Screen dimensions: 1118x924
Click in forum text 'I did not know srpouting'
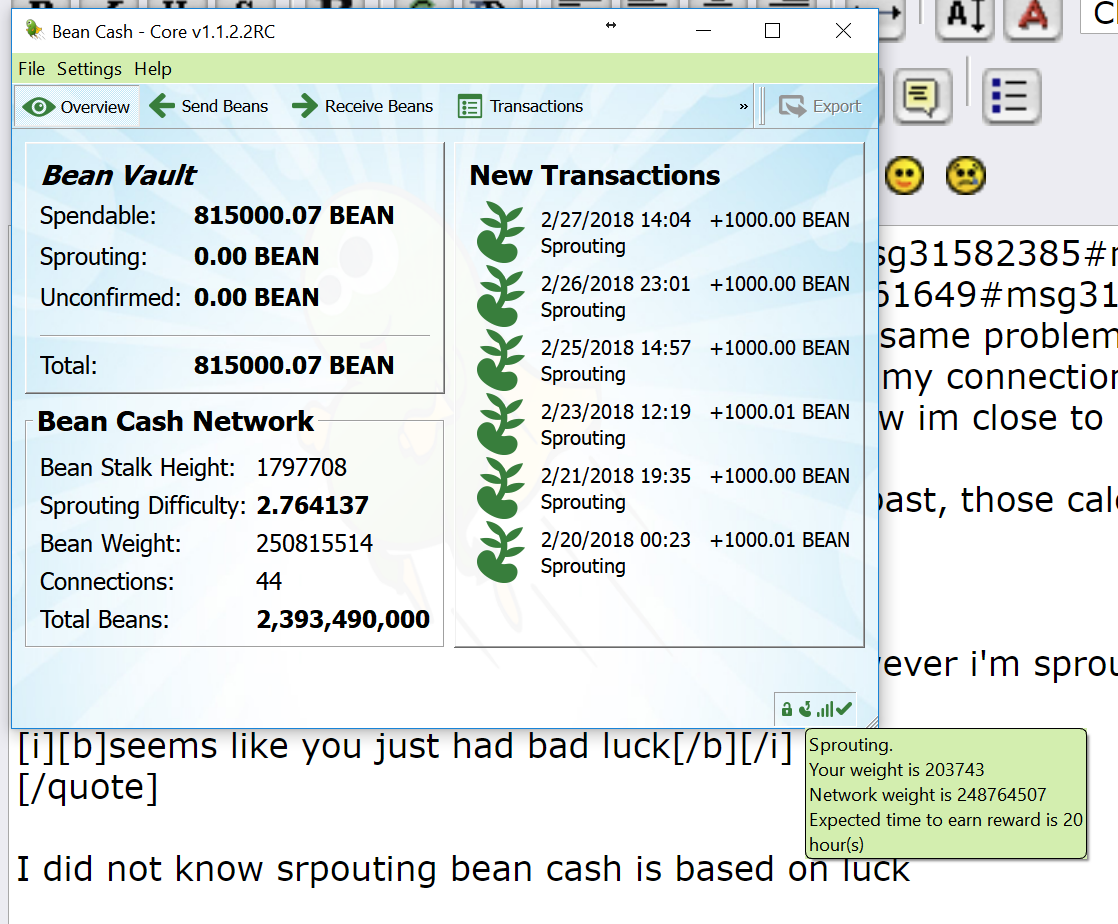tap(227, 870)
